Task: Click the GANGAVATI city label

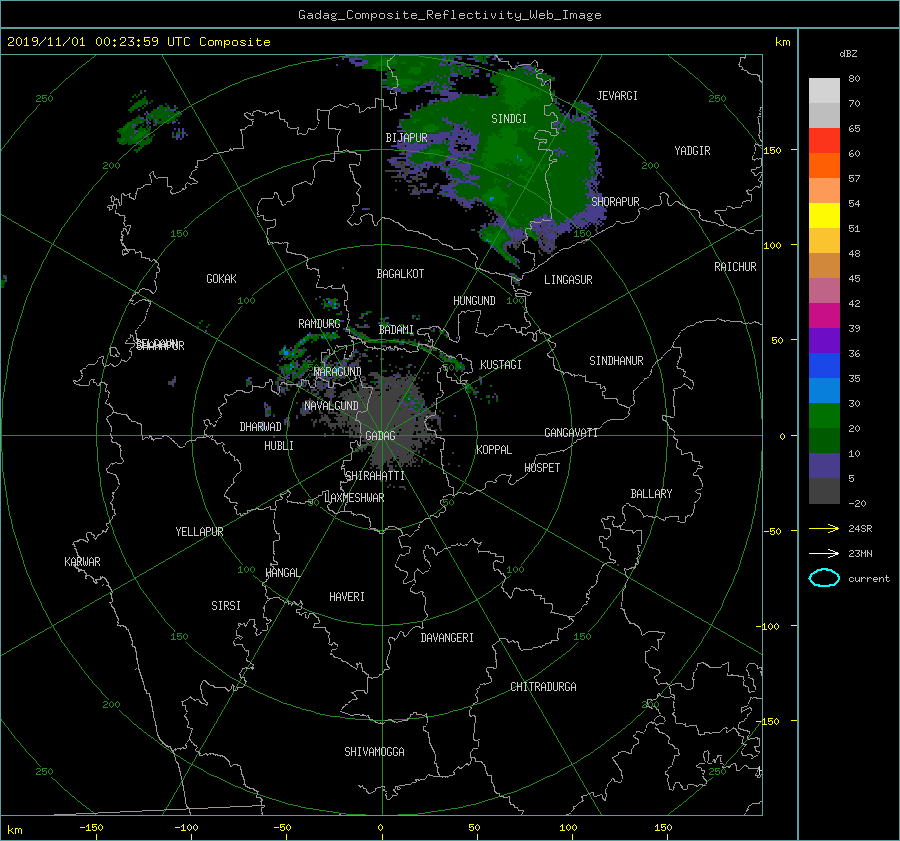Action: pos(571,433)
